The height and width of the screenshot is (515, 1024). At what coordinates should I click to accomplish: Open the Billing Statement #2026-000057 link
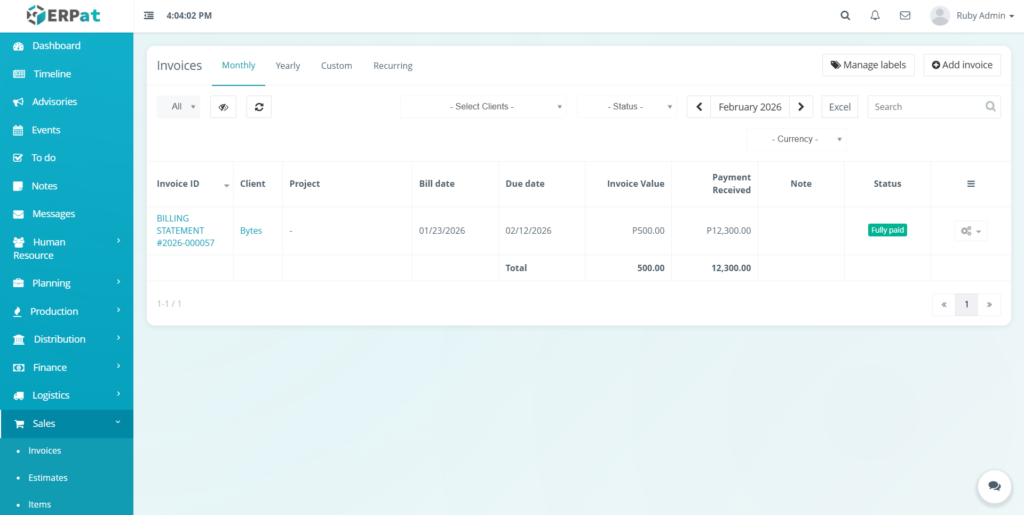[x=185, y=231]
